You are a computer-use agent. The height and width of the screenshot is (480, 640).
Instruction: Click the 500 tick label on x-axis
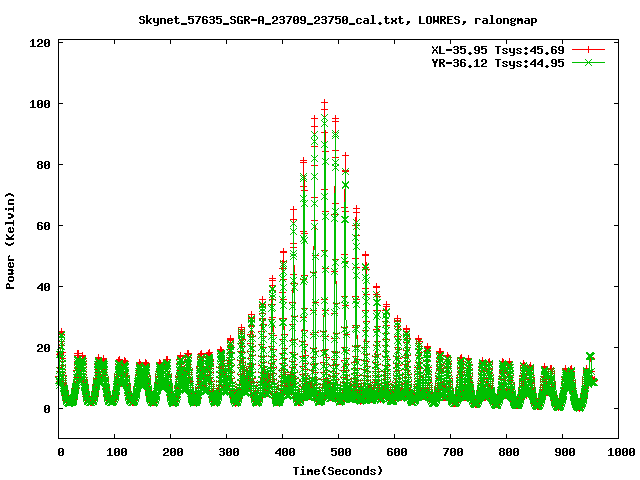338,453
